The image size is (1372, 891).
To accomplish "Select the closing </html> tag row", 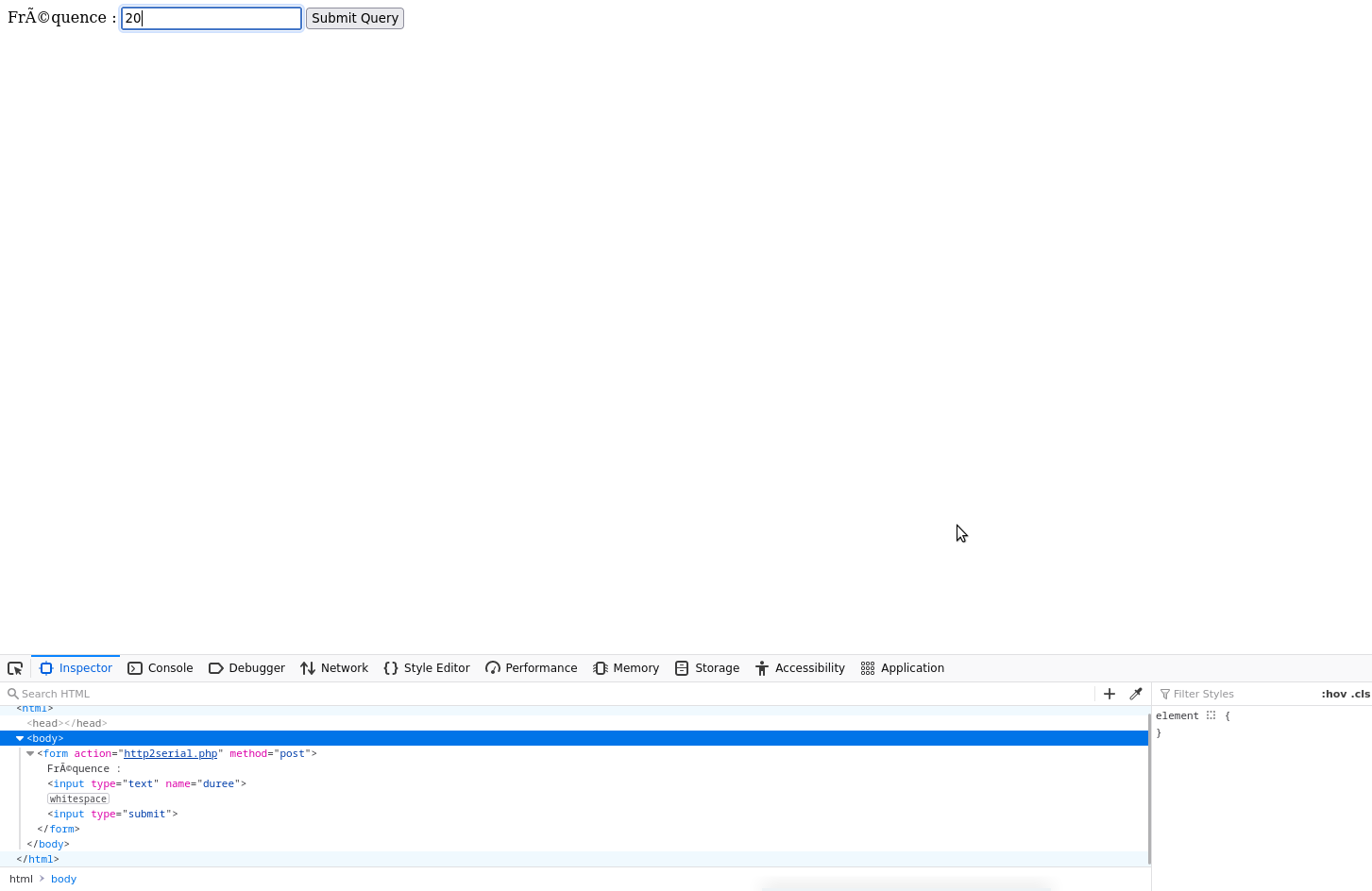I will [38, 859].
